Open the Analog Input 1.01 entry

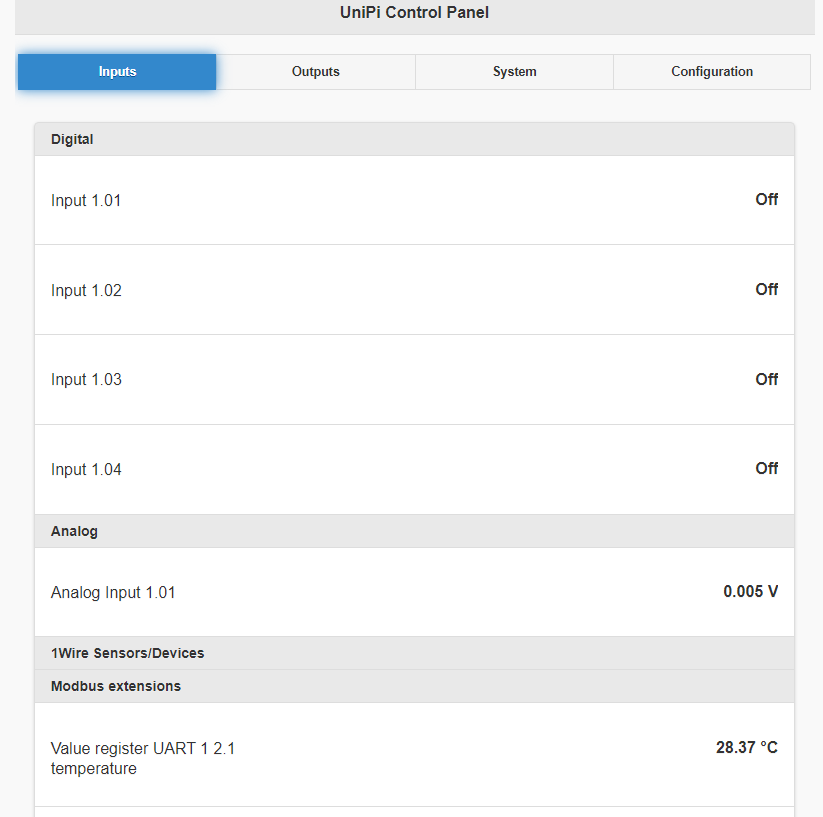coord(113,593)
